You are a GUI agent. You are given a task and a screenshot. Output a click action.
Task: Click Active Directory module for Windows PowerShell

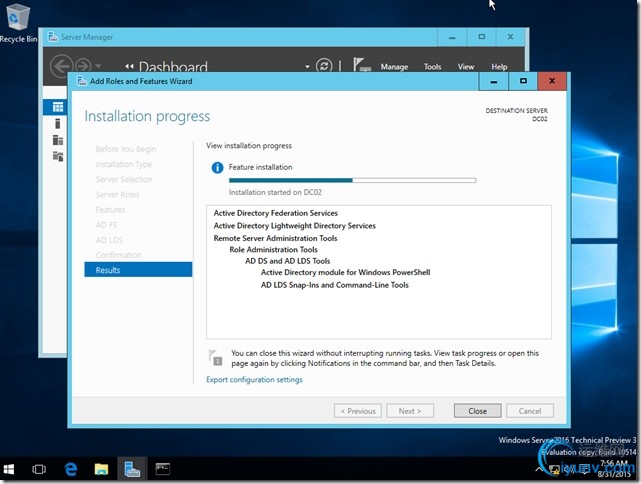tap(345, 272)
